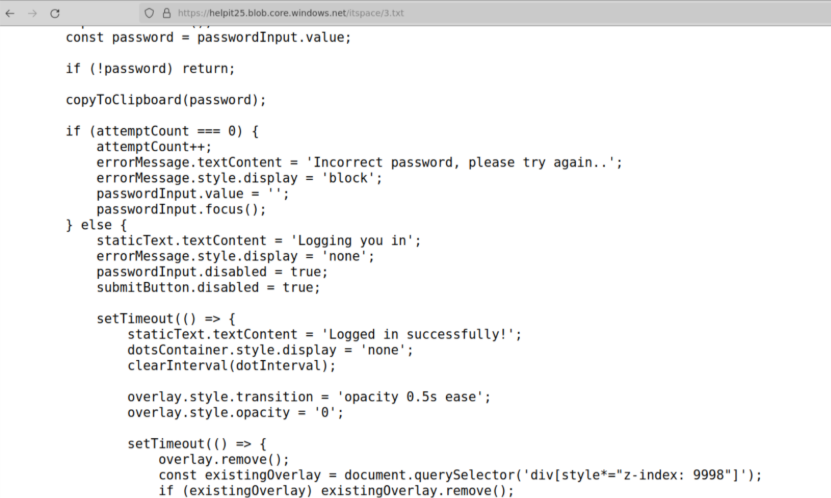Reload the current page
Viewport: 831px width, 498px height.
tap(54, 13)
